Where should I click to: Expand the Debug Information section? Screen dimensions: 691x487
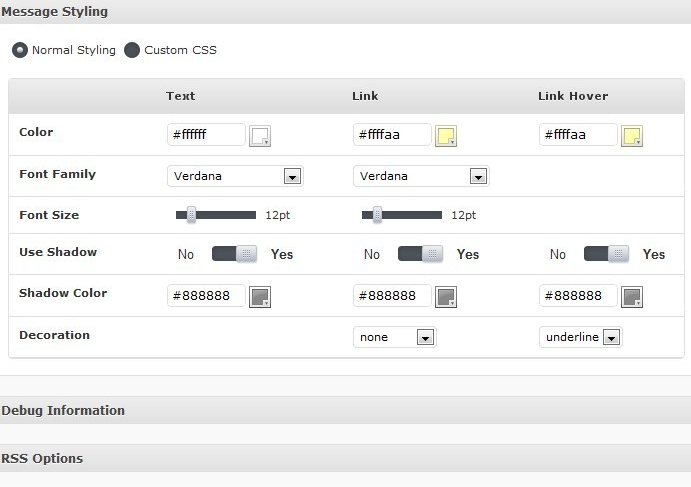346,410
